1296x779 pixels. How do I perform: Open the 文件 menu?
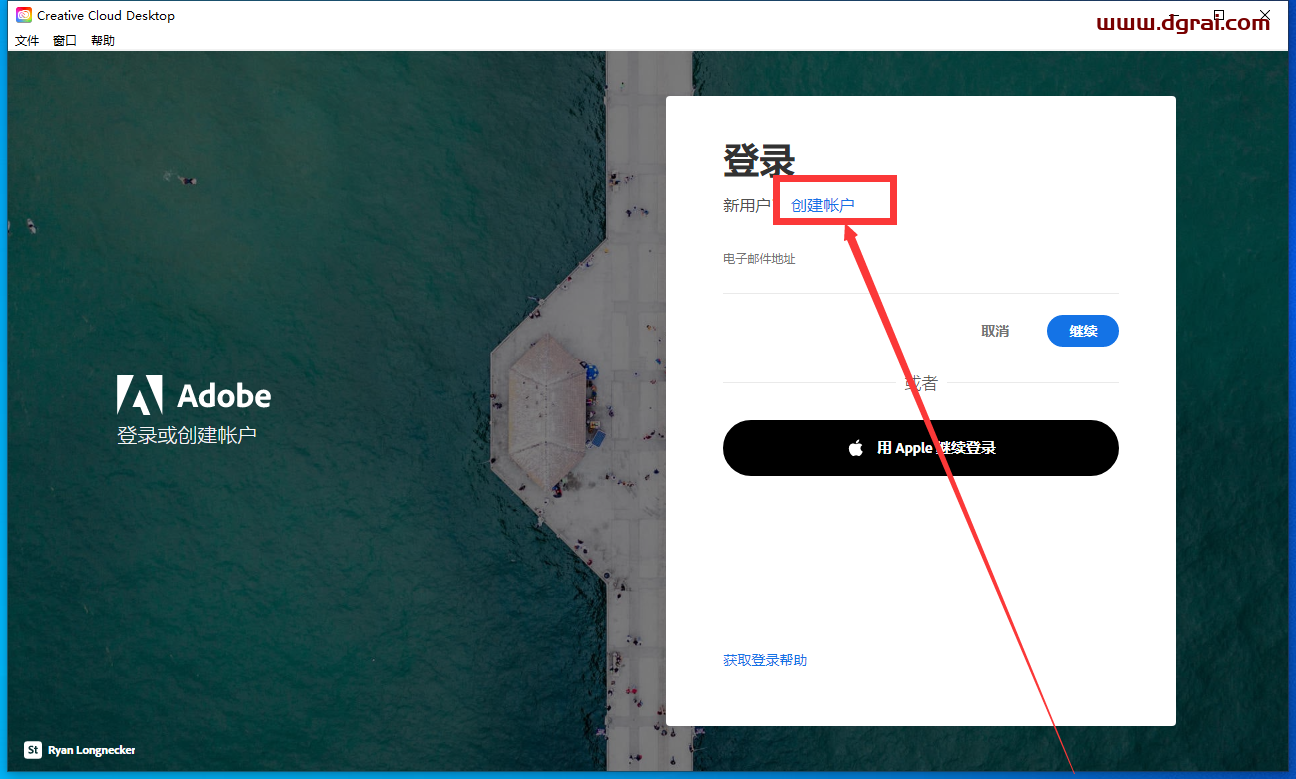pyautogui.click(x=27, y=41)
